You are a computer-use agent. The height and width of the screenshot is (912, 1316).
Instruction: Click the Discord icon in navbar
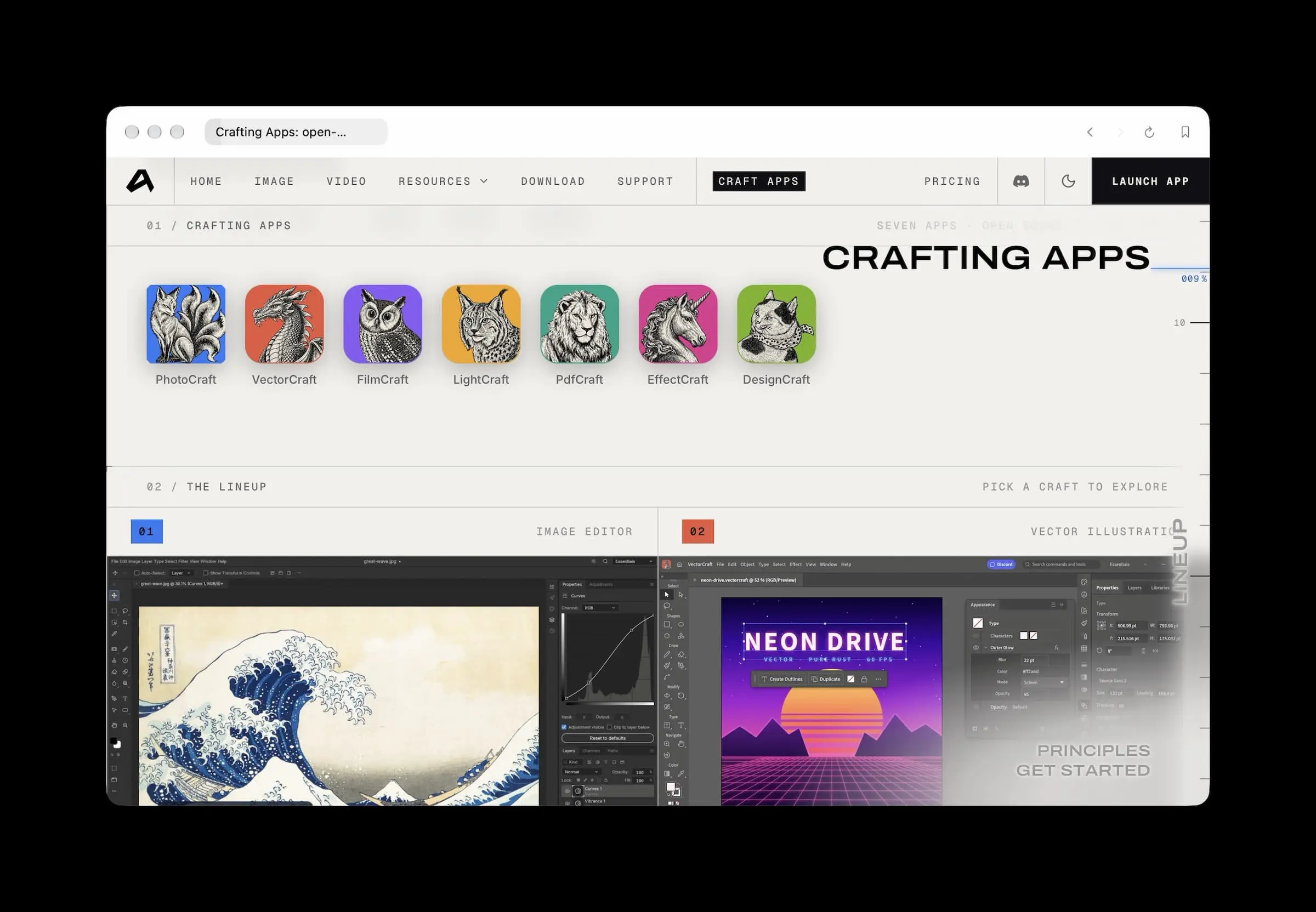point(1021,181)
